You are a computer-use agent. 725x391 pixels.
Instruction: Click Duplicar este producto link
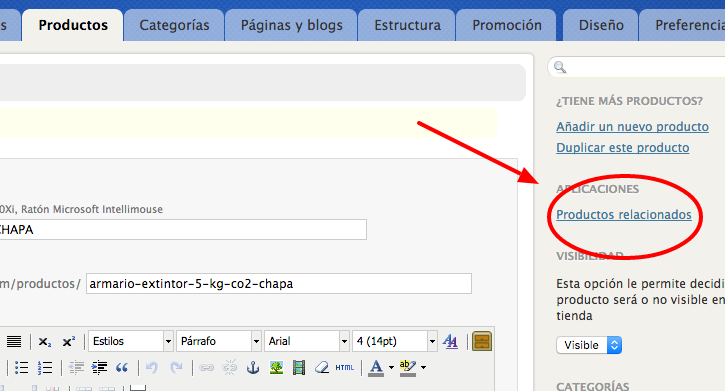pyautogui.click(x=622, y=147)
